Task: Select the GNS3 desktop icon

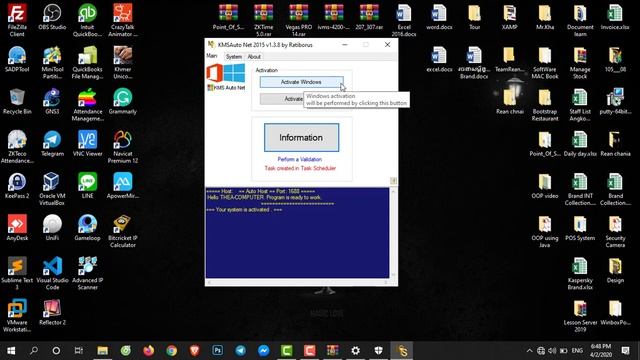Action: tap(52, 102)
